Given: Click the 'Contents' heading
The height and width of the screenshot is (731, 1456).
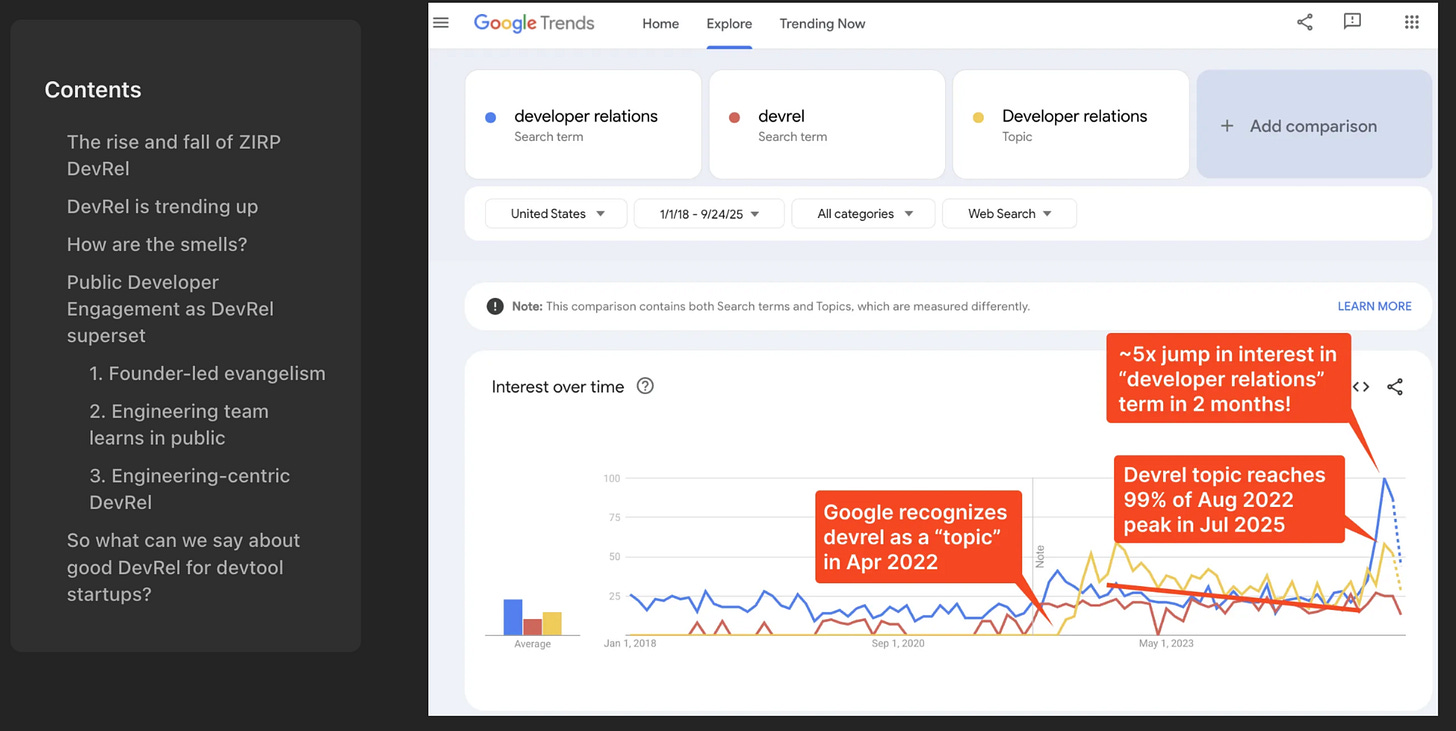Looking at the screenshot, I should [x=93, y=90].
